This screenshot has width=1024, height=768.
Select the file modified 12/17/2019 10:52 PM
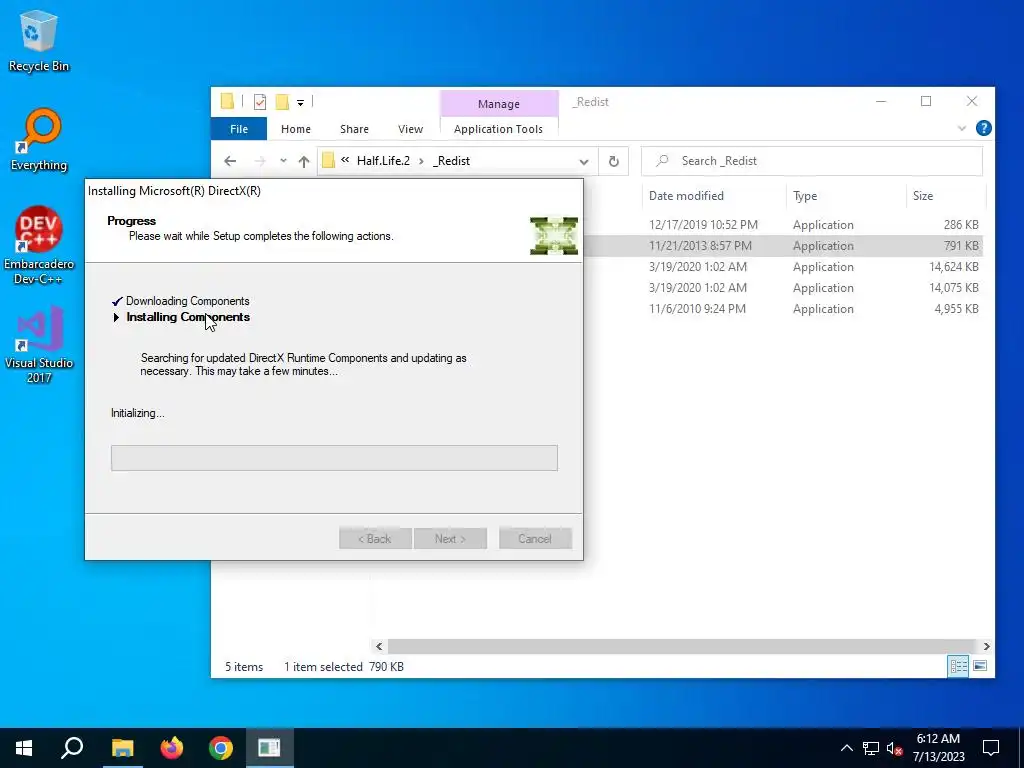(782, 225)
